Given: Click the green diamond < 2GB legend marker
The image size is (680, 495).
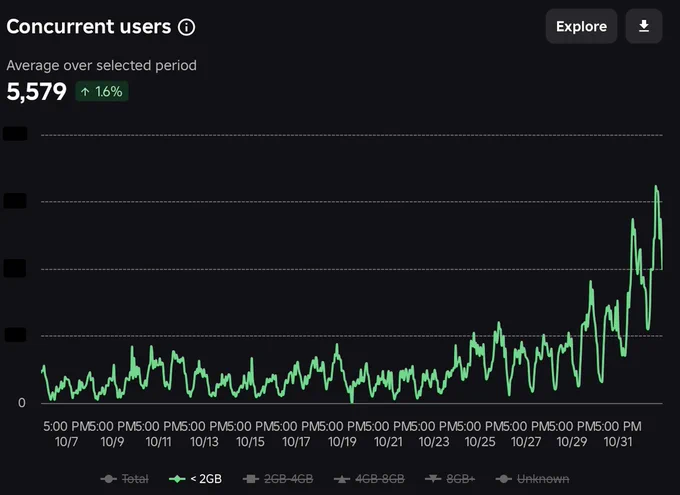Looking at the screenshot, I should 177,479.
